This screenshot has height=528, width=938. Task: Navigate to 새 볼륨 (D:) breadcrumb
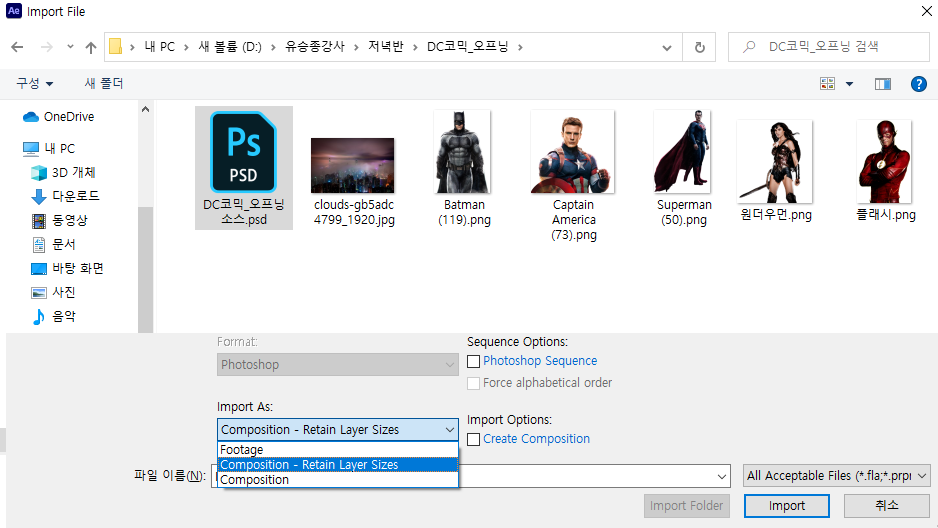click(230, 47)
